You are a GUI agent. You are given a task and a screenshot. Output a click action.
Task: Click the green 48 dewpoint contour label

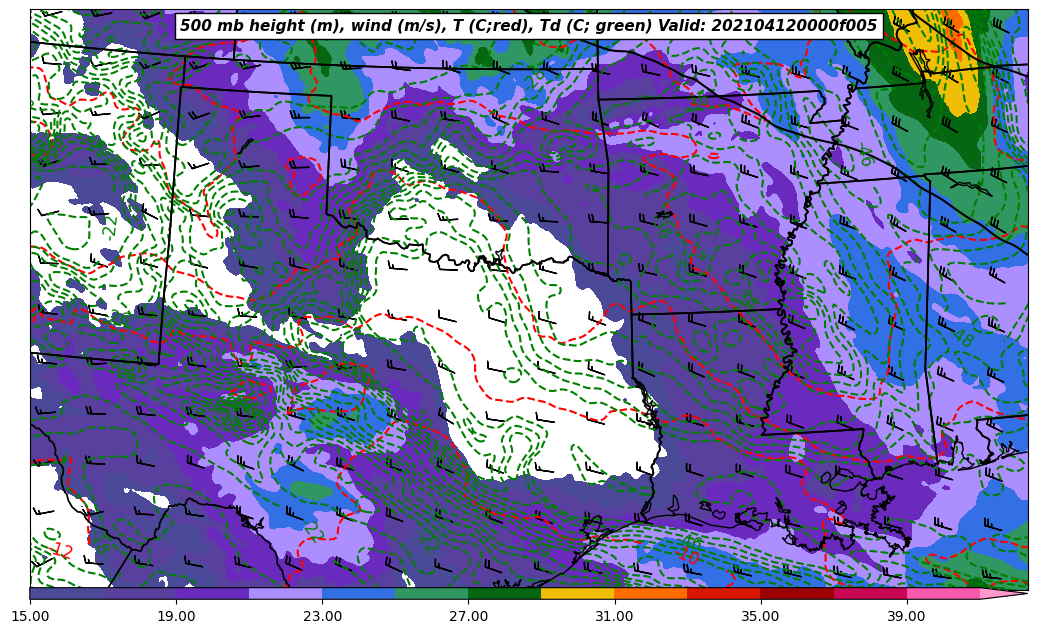(x=962, y=337)
